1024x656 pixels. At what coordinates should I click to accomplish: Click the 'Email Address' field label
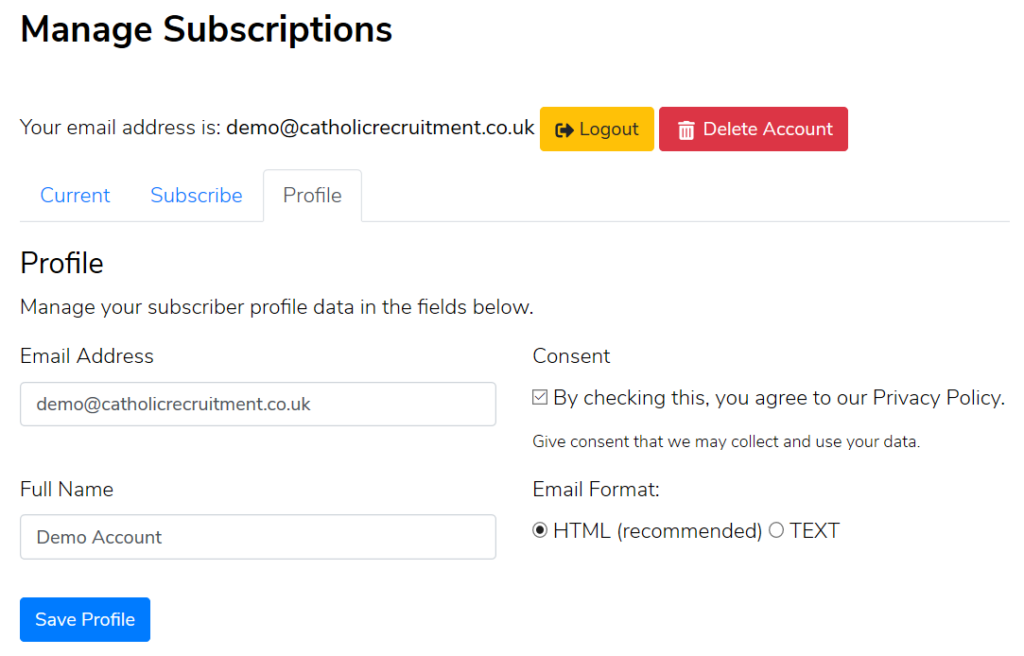[x=87, y=356]
